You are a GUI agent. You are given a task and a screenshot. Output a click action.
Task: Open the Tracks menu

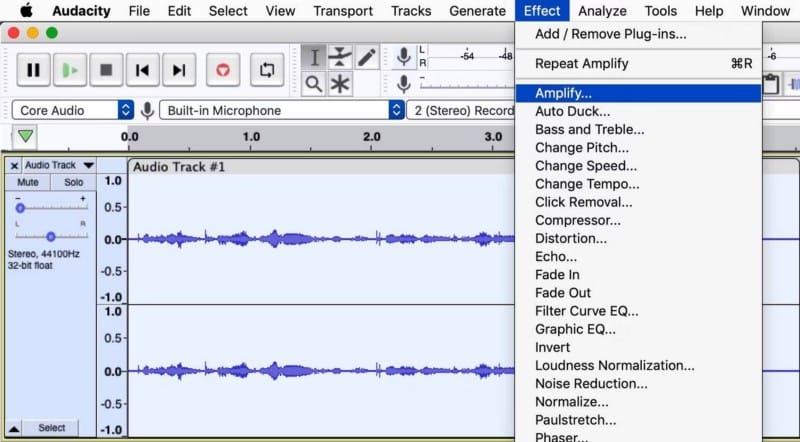[411, 11]
